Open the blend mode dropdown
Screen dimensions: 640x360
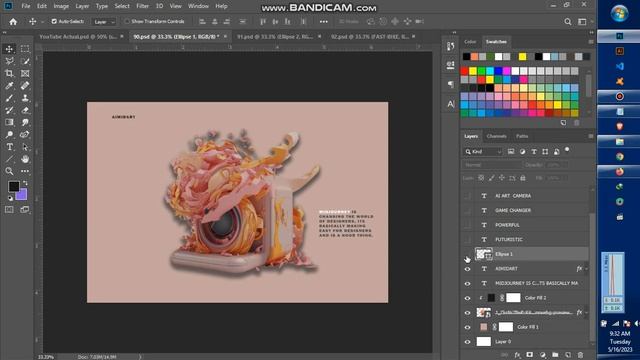pyautogui.click(x=492, y=165)
